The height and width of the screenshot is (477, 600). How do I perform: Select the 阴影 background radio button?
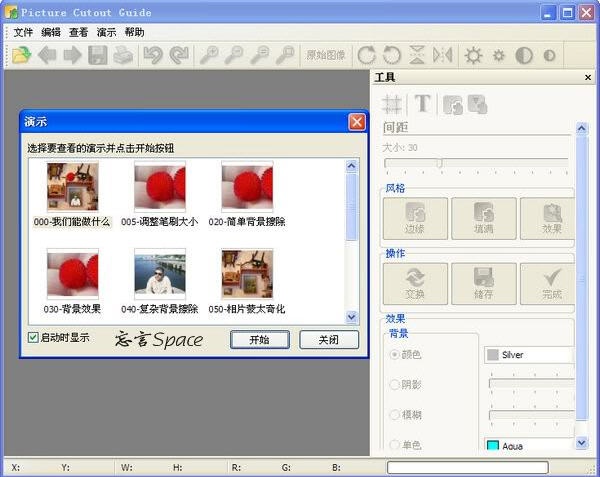(394, 384)
